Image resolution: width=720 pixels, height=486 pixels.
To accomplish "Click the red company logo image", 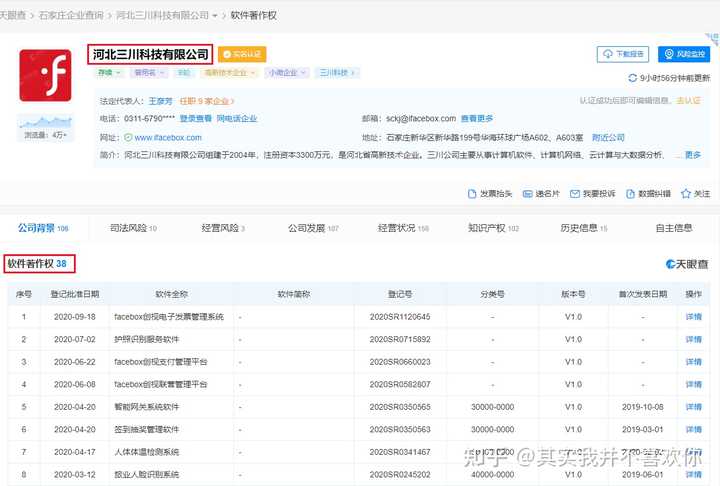I will coord(45,75).
